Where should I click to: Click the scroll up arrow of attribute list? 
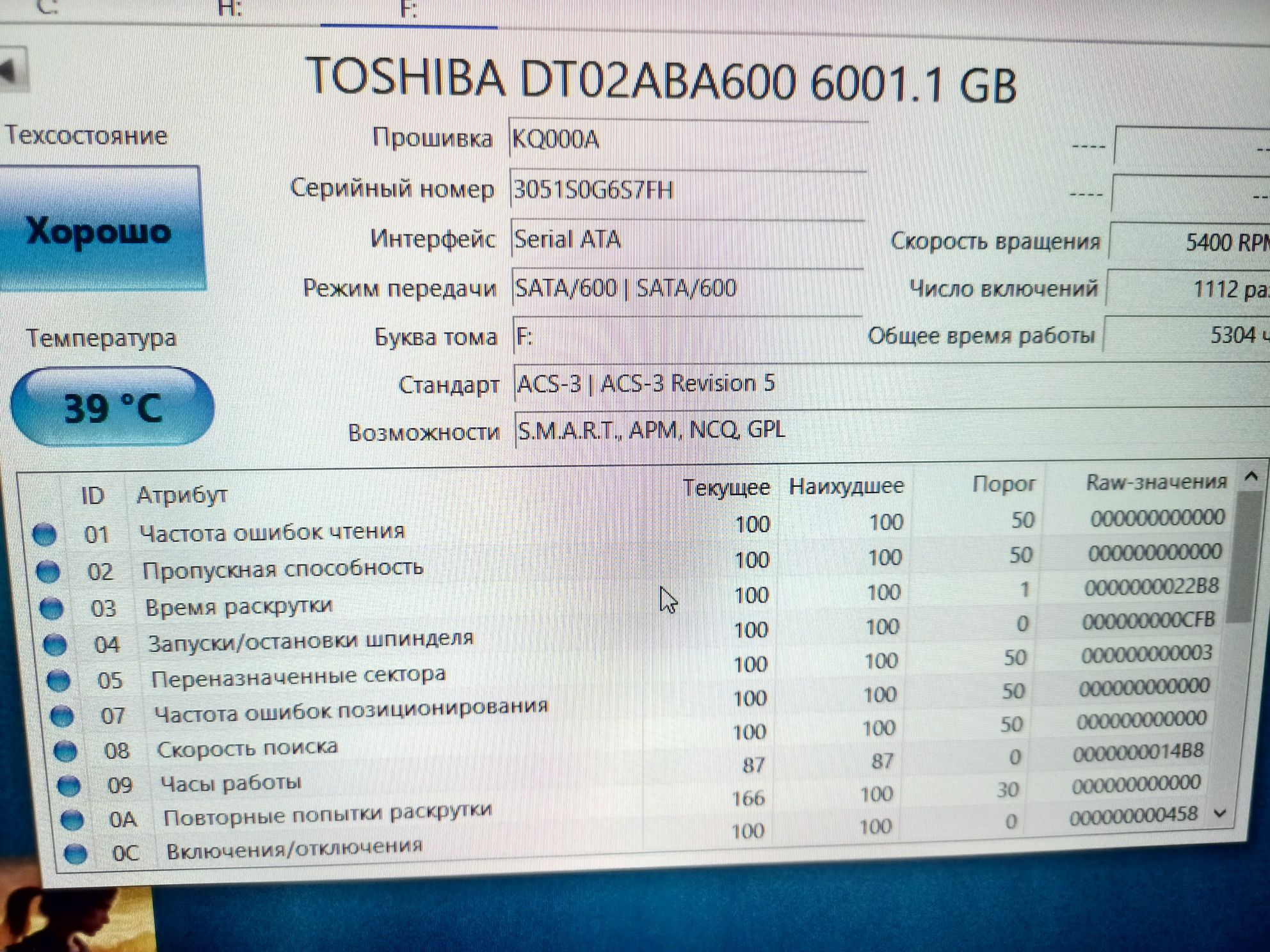[x=1251, y=476]
